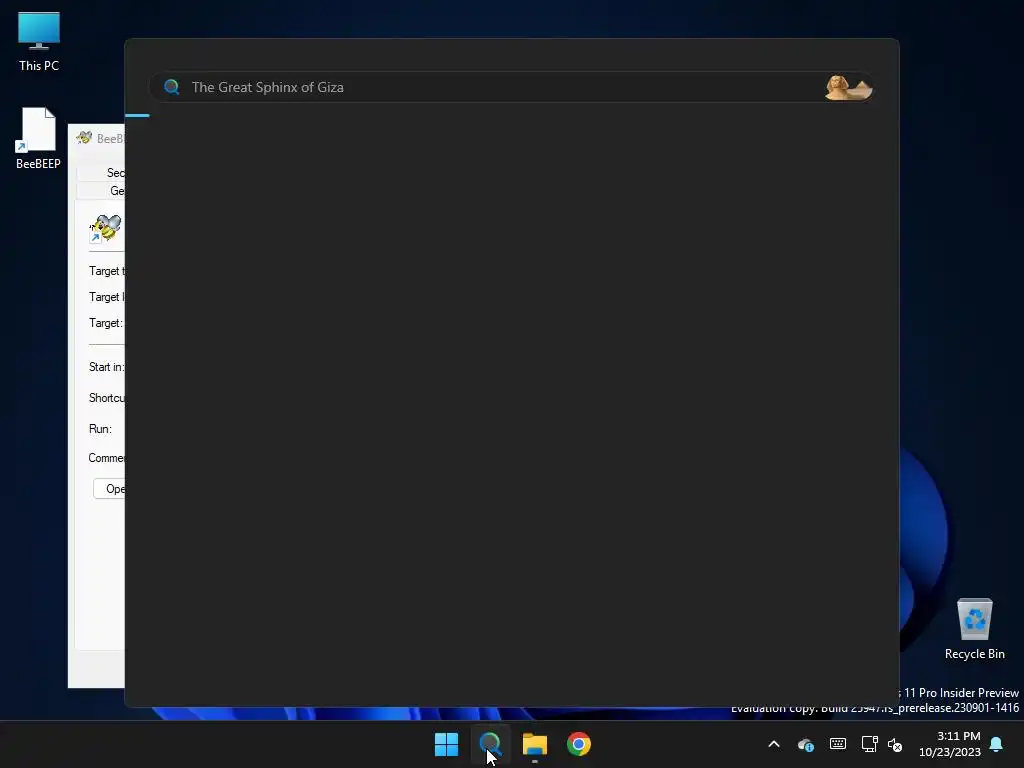
Task: Expand the hidden system tray icons
Action: (x=774, y=744)
